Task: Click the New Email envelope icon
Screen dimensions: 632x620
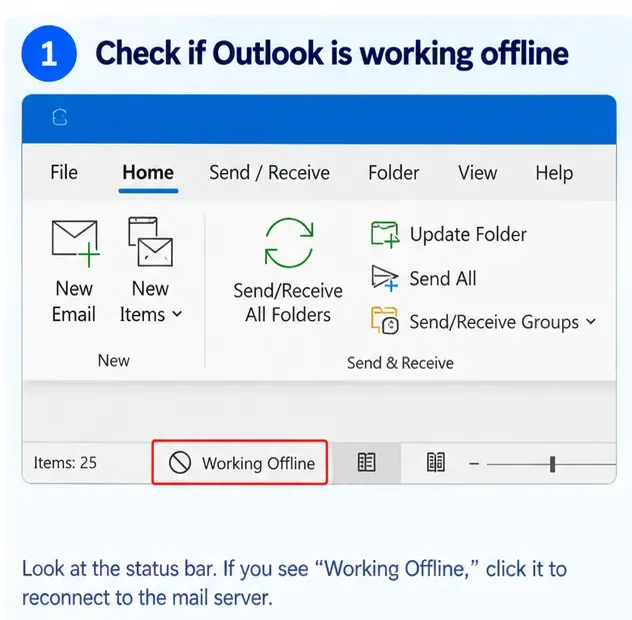Action: [x=75, y=243]
